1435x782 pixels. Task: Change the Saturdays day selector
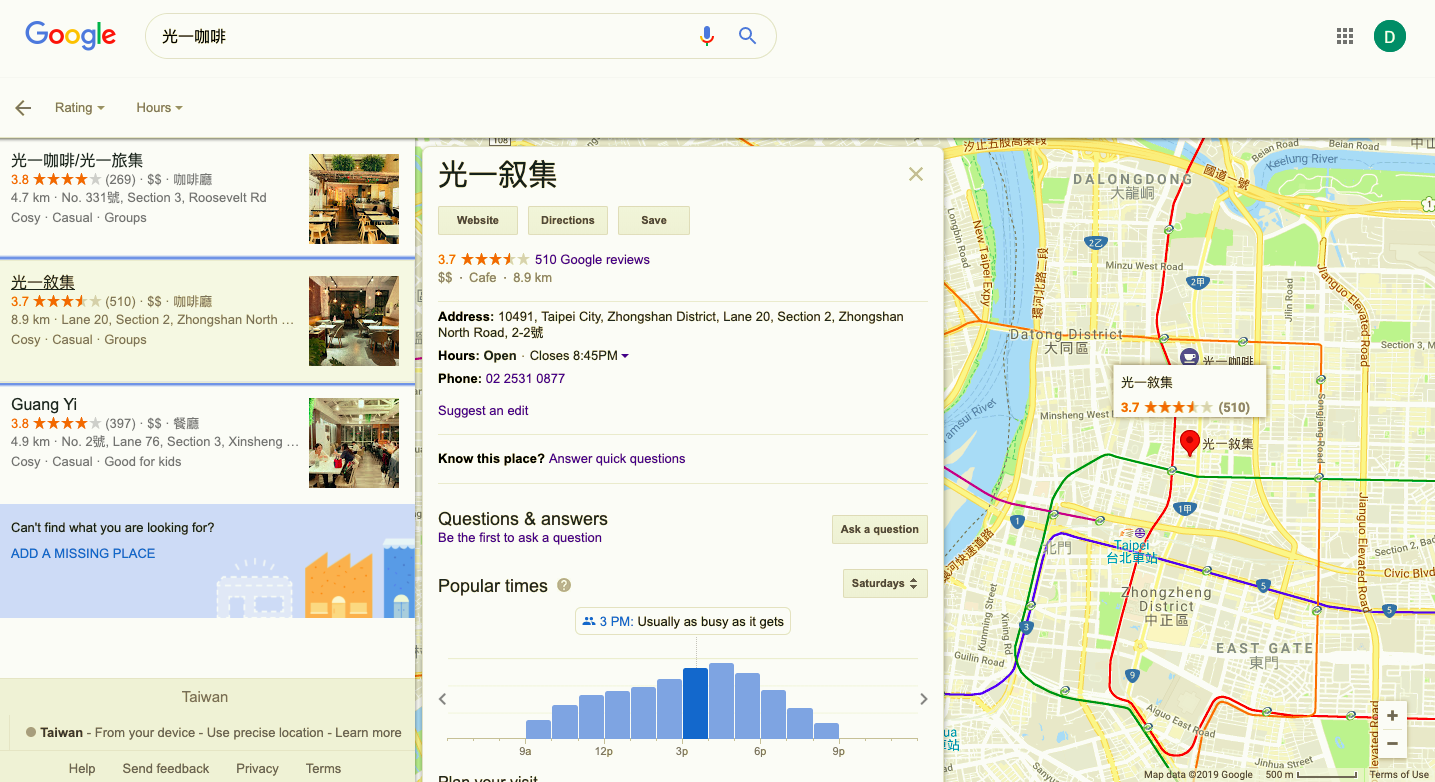(x=886, y=583)
